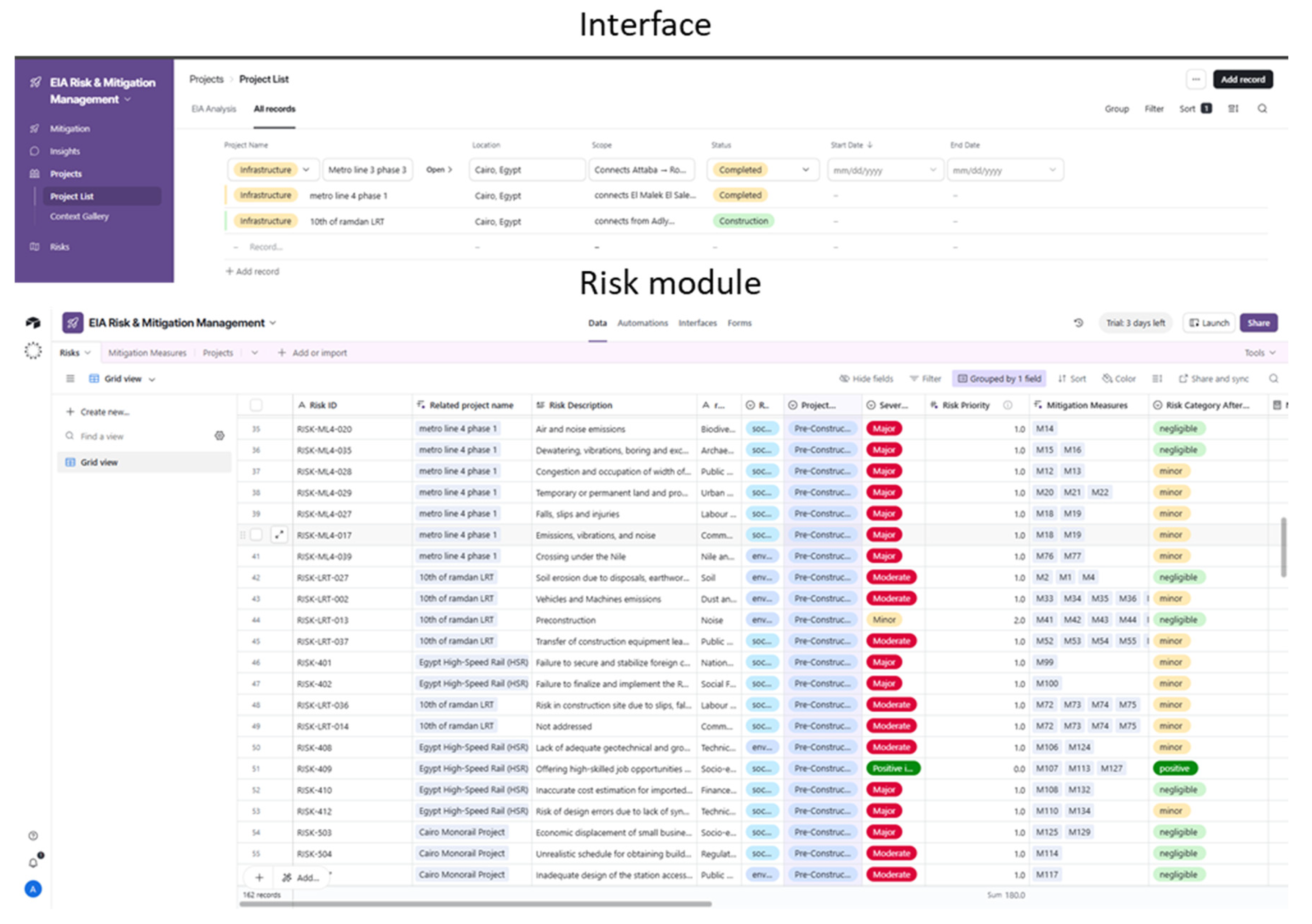Tick the checkbox for row RISK-ML4-017

tap(256, 535)
